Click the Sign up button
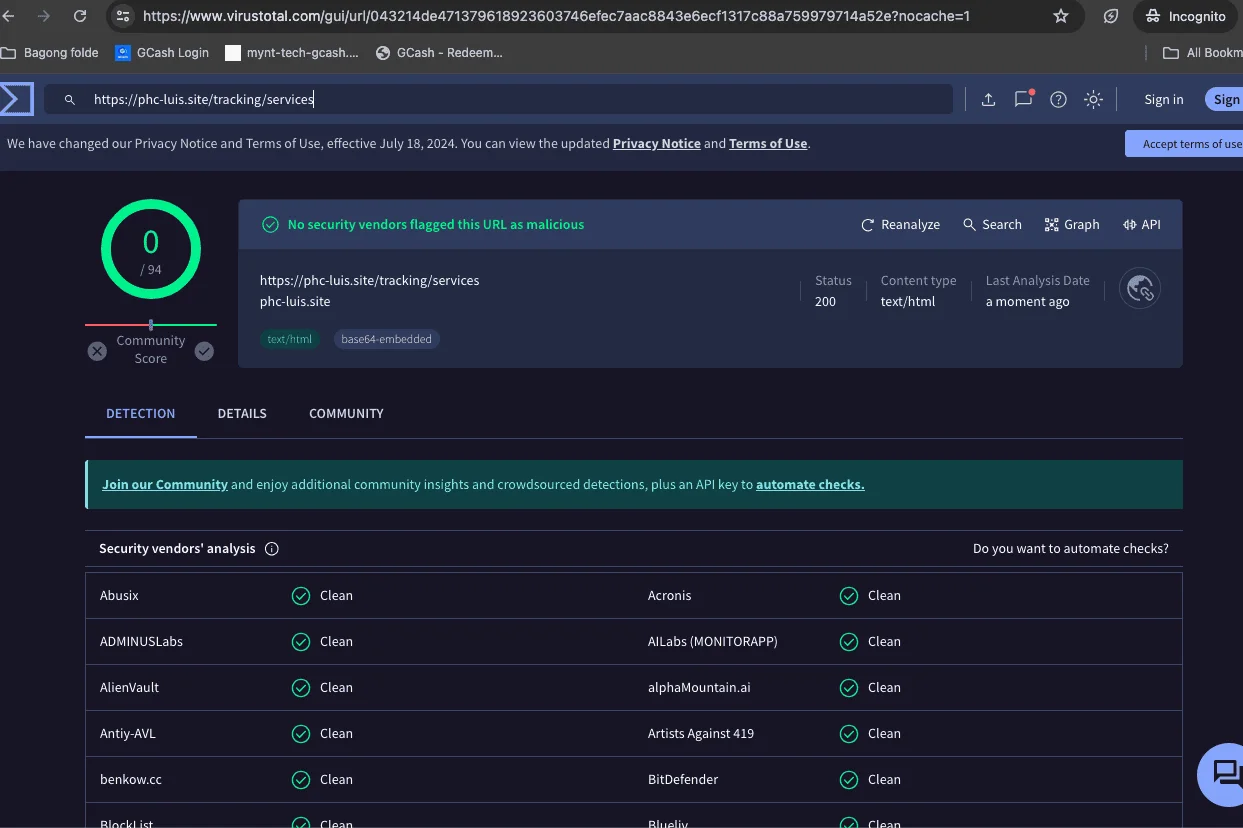The image size is (1243, 828). (1224, 99)
